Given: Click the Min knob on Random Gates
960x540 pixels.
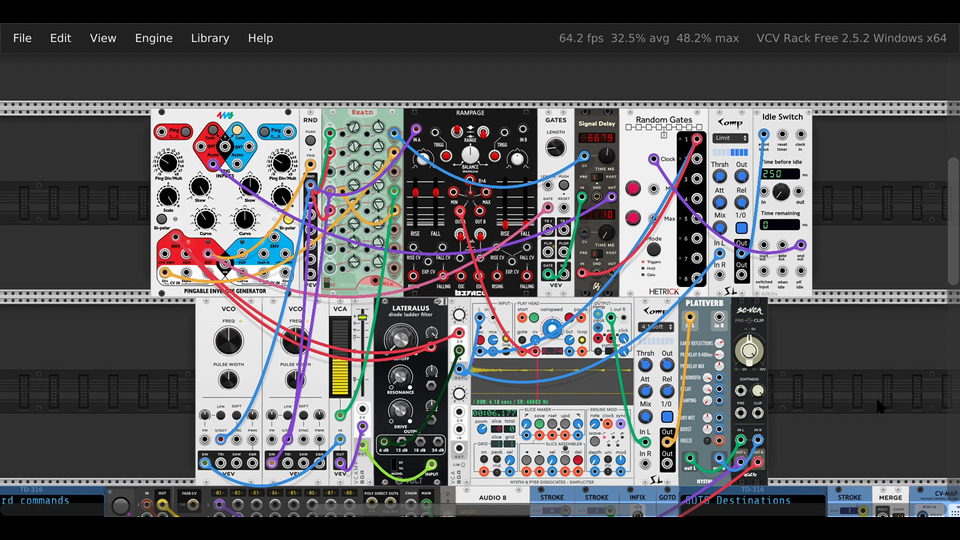Looking at the screenshot, I should coord(632,188).
